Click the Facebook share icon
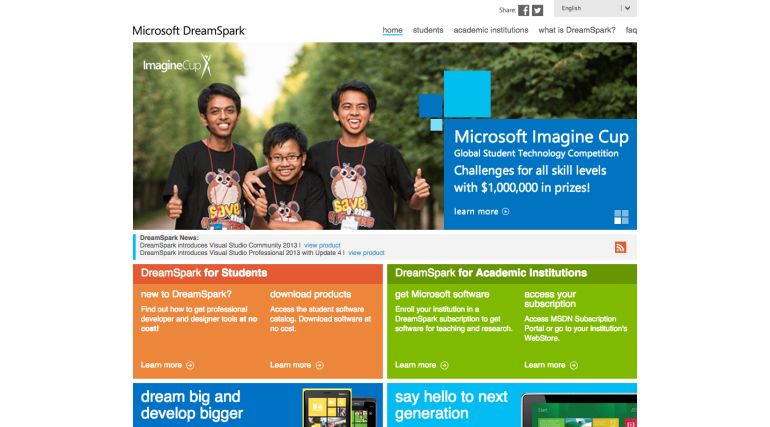 [523, 10]
